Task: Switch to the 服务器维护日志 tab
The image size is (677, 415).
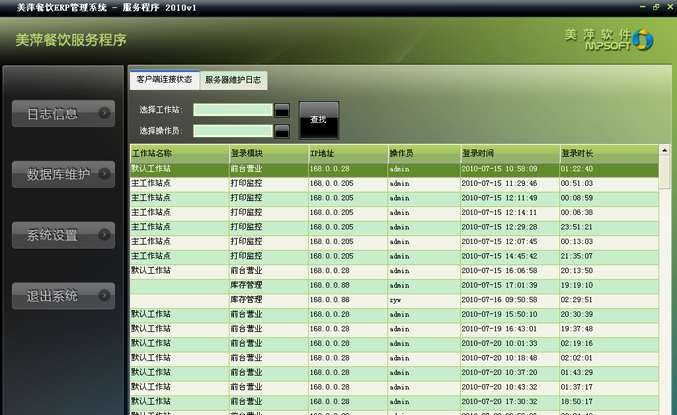Action: tap(233, 80)
